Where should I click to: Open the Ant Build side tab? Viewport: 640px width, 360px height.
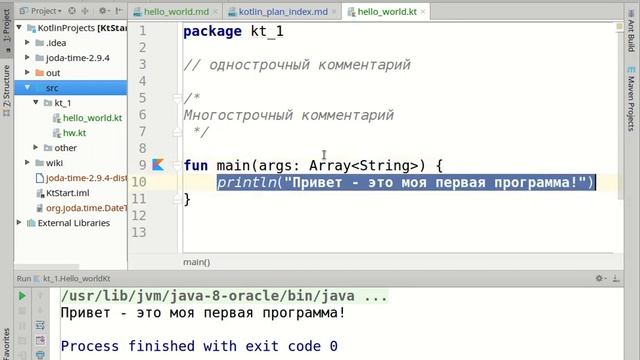click(x=631, y=31)
